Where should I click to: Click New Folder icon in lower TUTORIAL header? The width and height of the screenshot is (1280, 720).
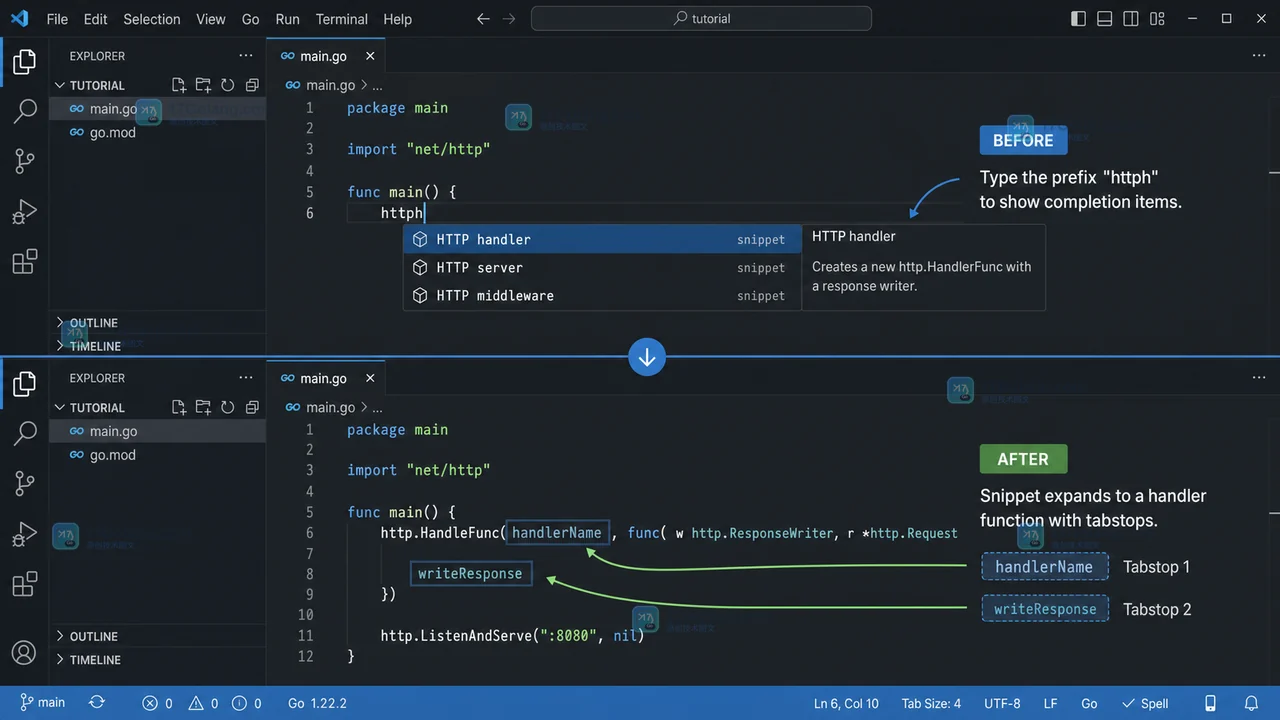point(203,407)
